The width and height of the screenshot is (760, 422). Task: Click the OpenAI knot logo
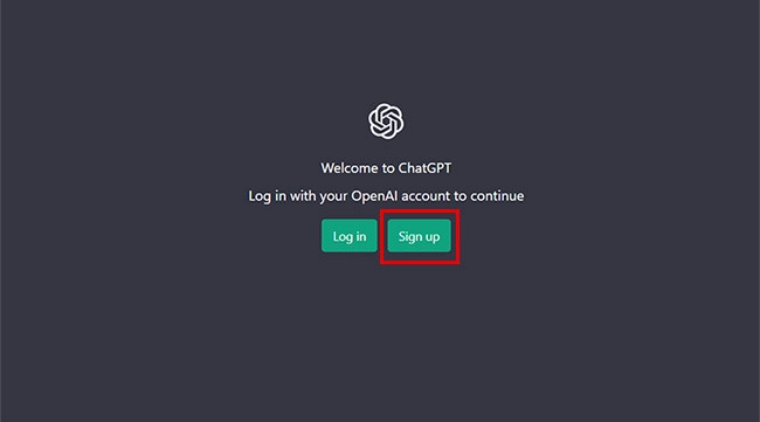pyautogui.click(x=386, y=121)
